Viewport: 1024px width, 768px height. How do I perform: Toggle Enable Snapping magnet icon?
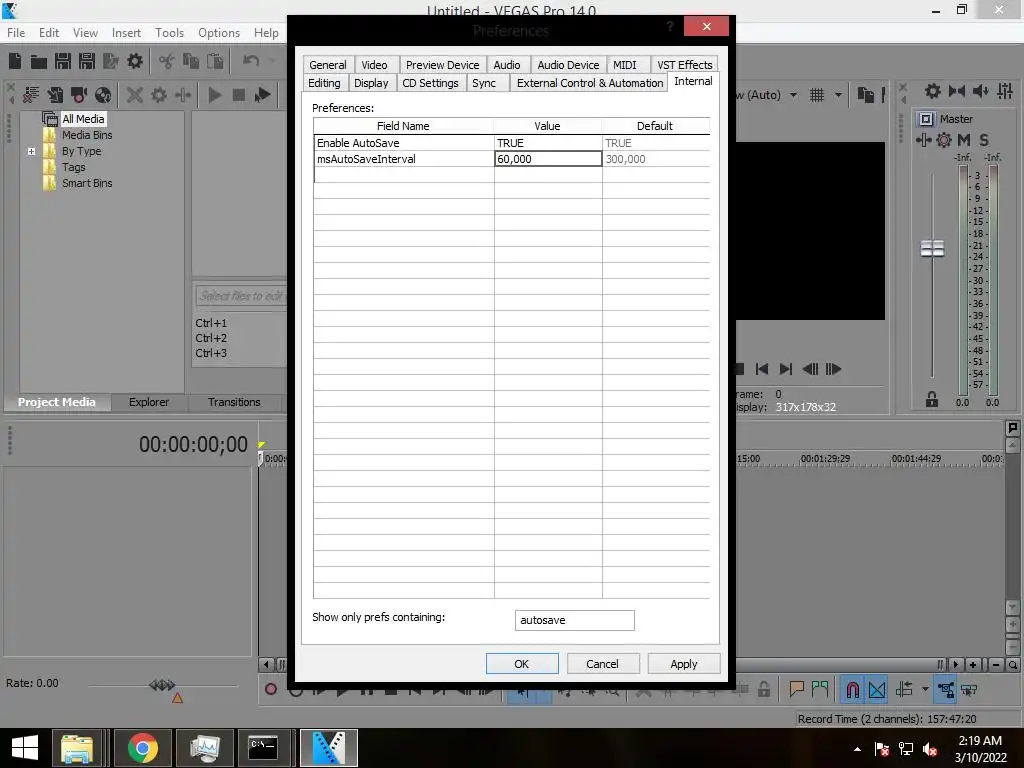pos(852,690)
